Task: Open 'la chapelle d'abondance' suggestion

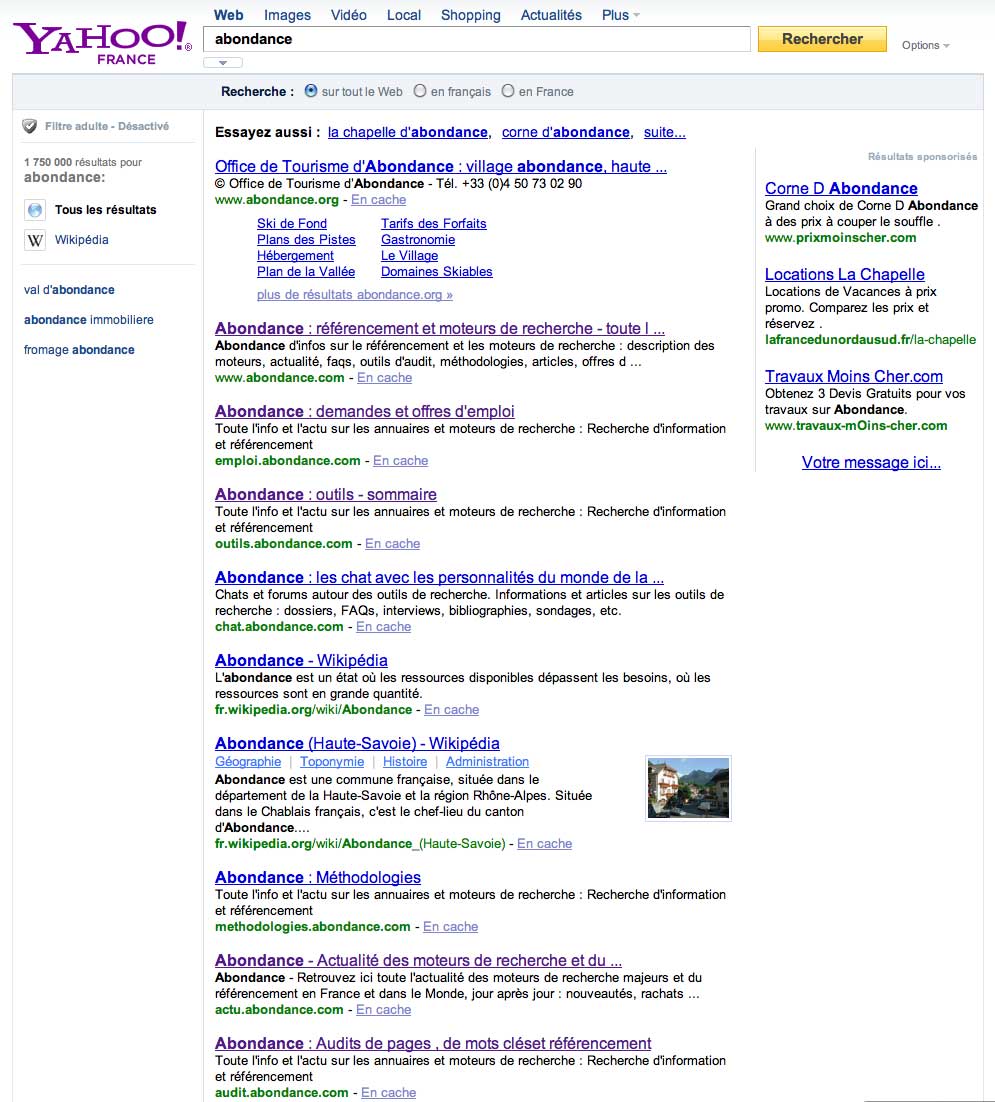Action: (408, 132)
